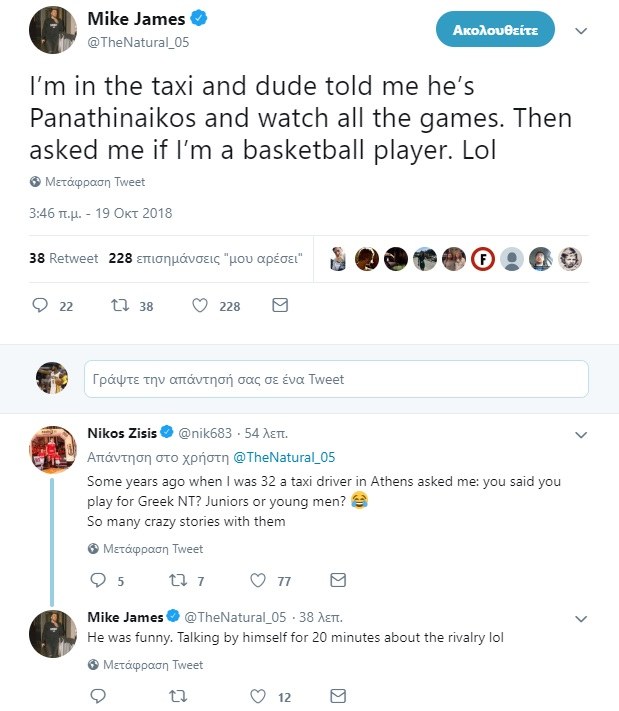
Task: Click the envelope icon on Nikos Zisis's reply
Action: point(338,580)
